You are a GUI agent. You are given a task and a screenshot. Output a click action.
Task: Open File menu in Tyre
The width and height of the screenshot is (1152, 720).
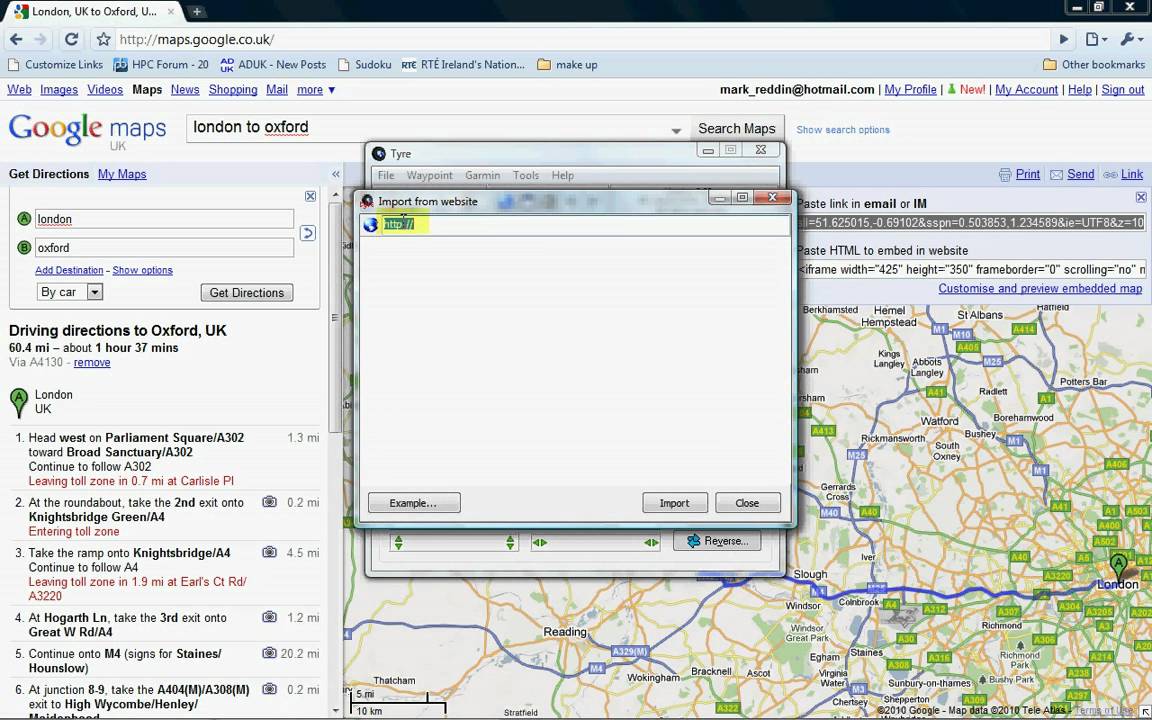pyautogui.click(x=386, y=176)
